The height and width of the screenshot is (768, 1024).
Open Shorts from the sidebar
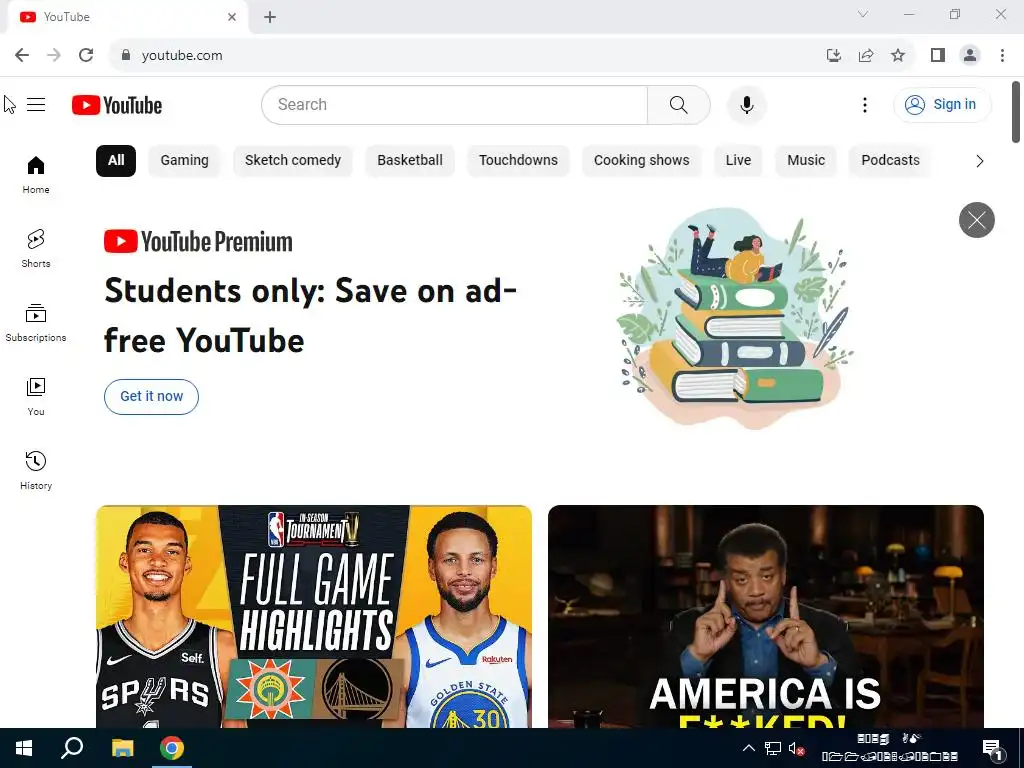36,248
